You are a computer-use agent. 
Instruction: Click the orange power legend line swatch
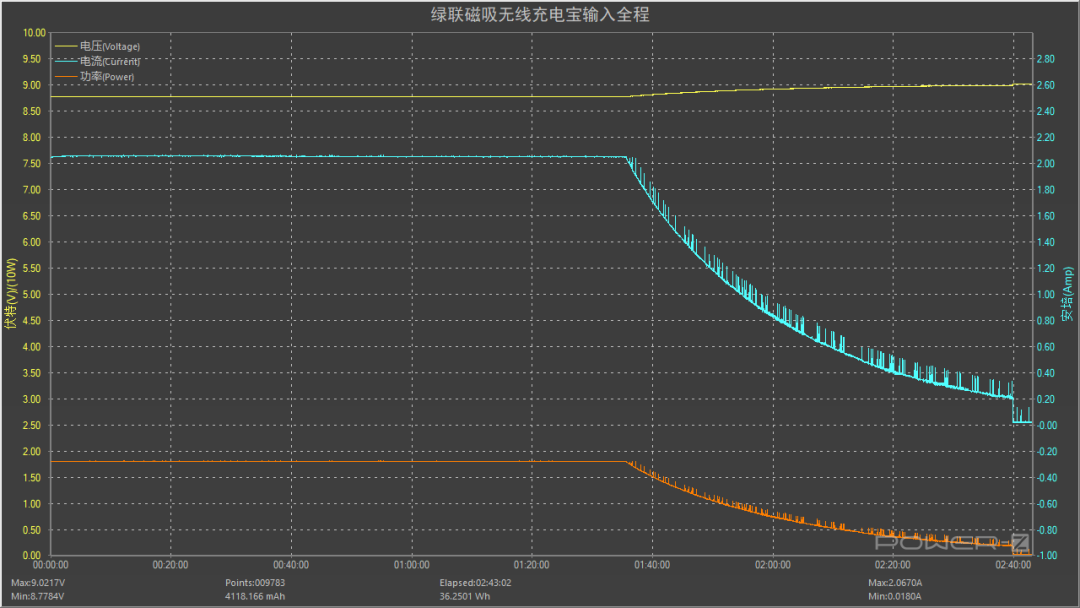[x=66, y=76]
